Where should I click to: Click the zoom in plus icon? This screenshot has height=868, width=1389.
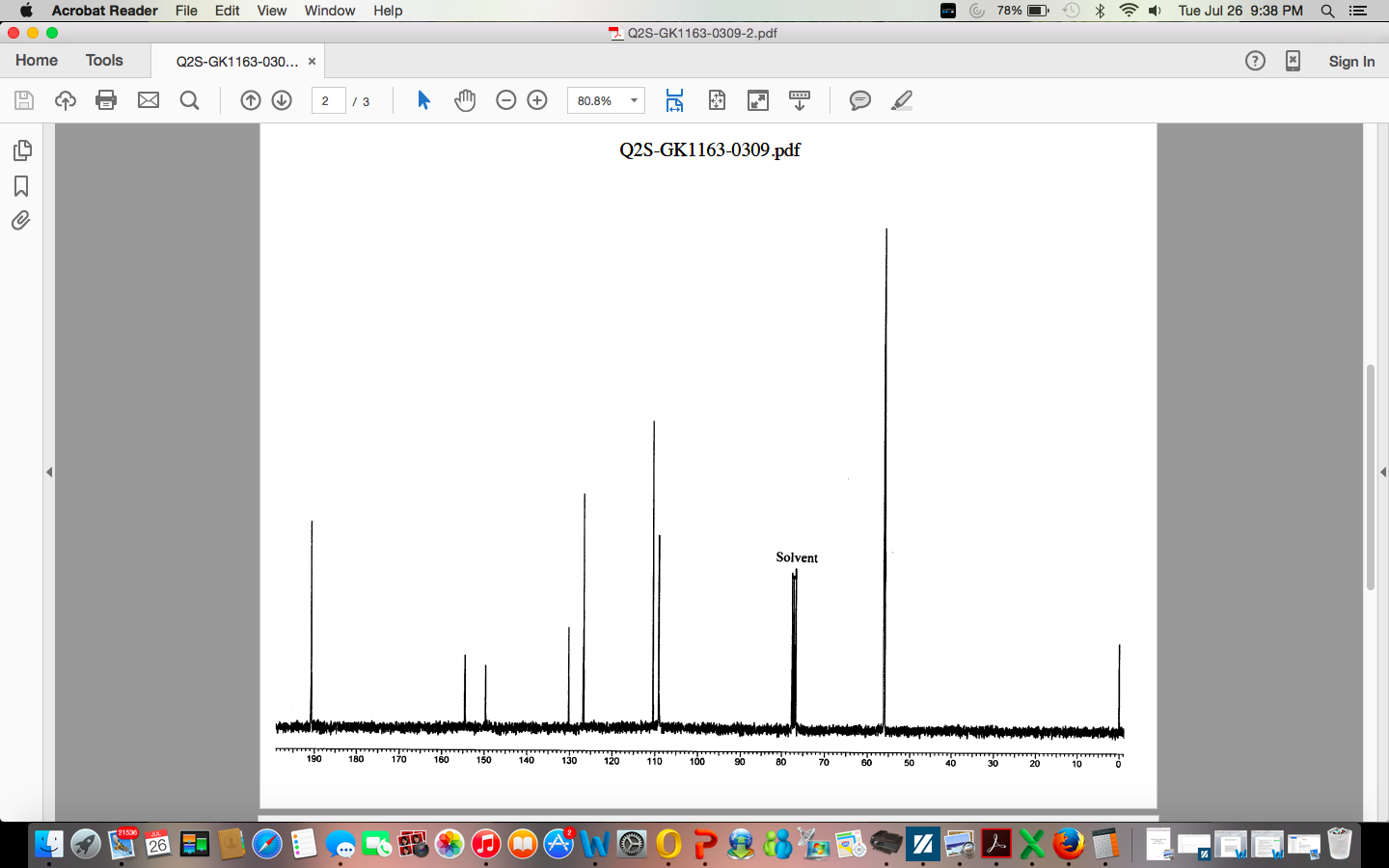[537, 100]
